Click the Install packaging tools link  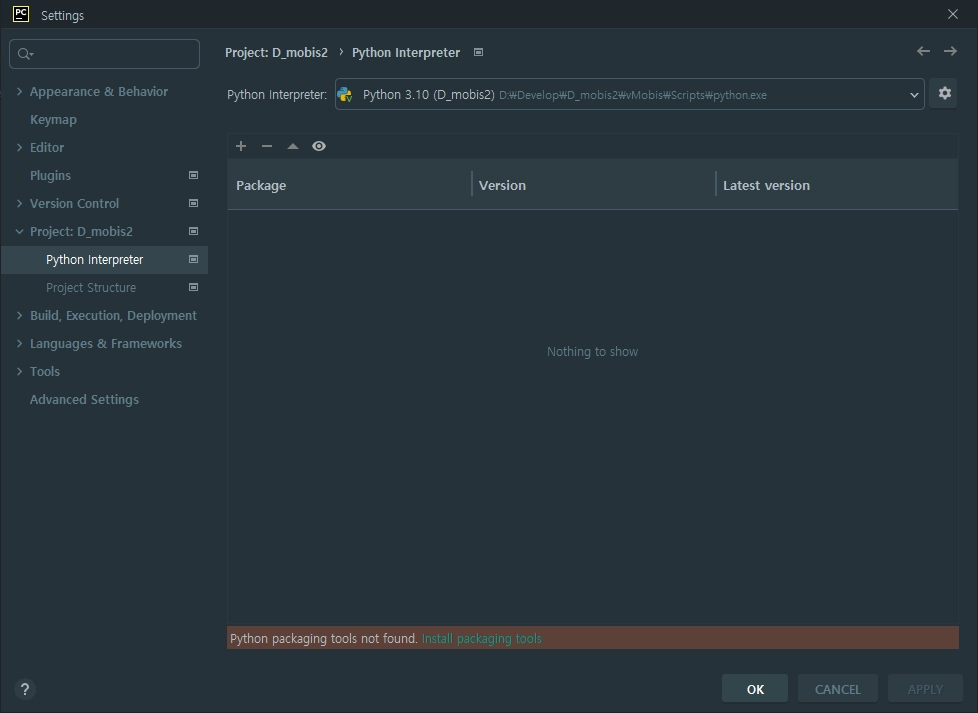pos(482,639)
